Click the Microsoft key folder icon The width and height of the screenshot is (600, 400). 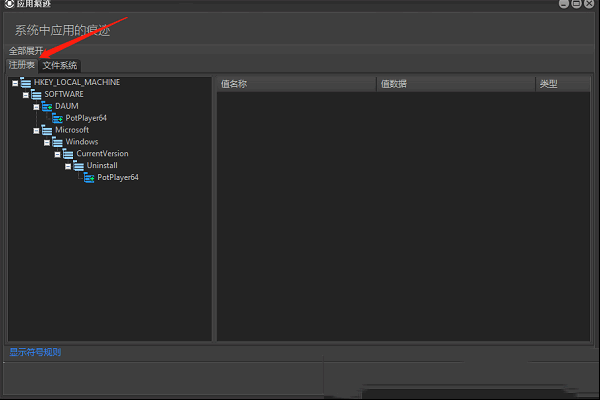click(47, 130)
